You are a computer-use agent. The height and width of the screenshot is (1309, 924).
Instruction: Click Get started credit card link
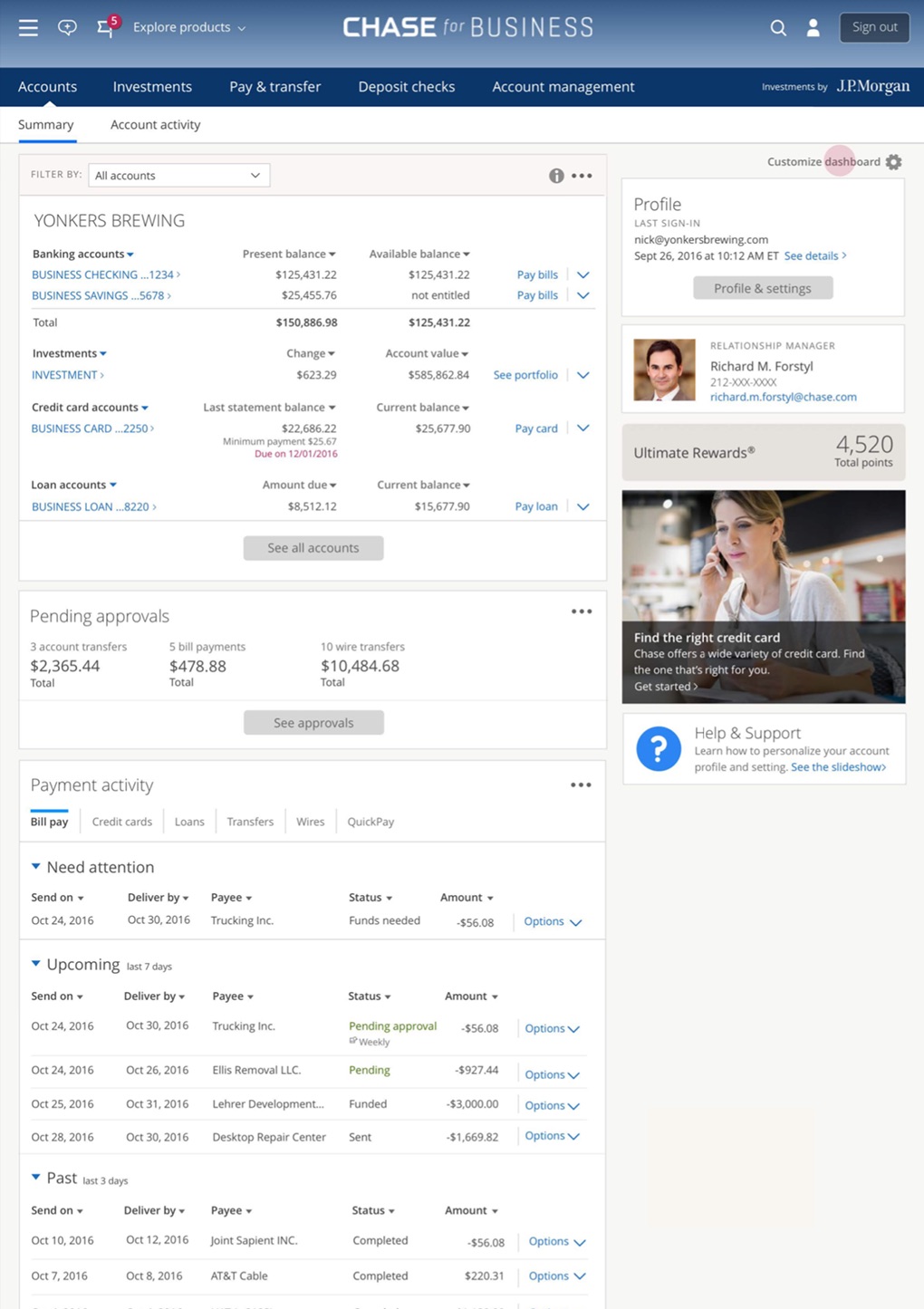click(666, 687)
